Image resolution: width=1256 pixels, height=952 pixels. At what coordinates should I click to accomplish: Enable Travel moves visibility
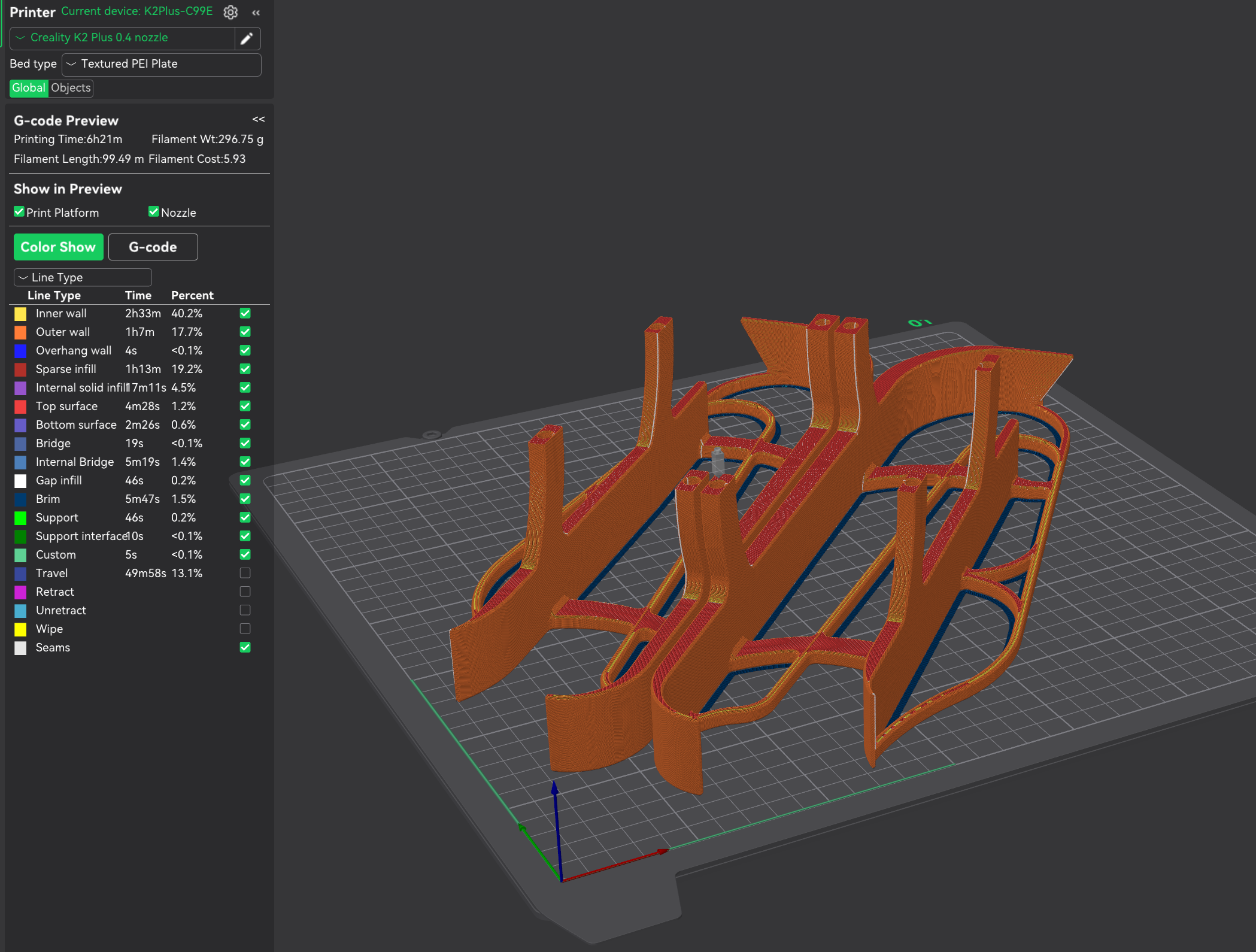click(x=245, y=573)
